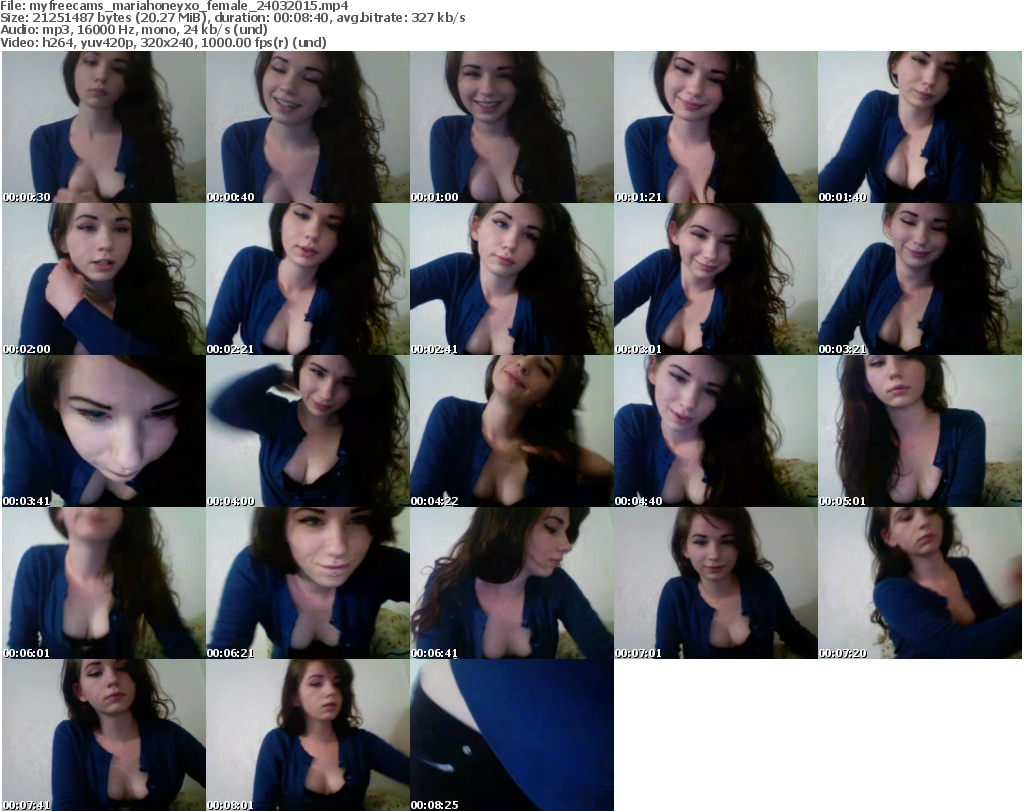1024x811 pixels.
Task: Click the thumbnail marked 00:03:01
Action: 715,279
